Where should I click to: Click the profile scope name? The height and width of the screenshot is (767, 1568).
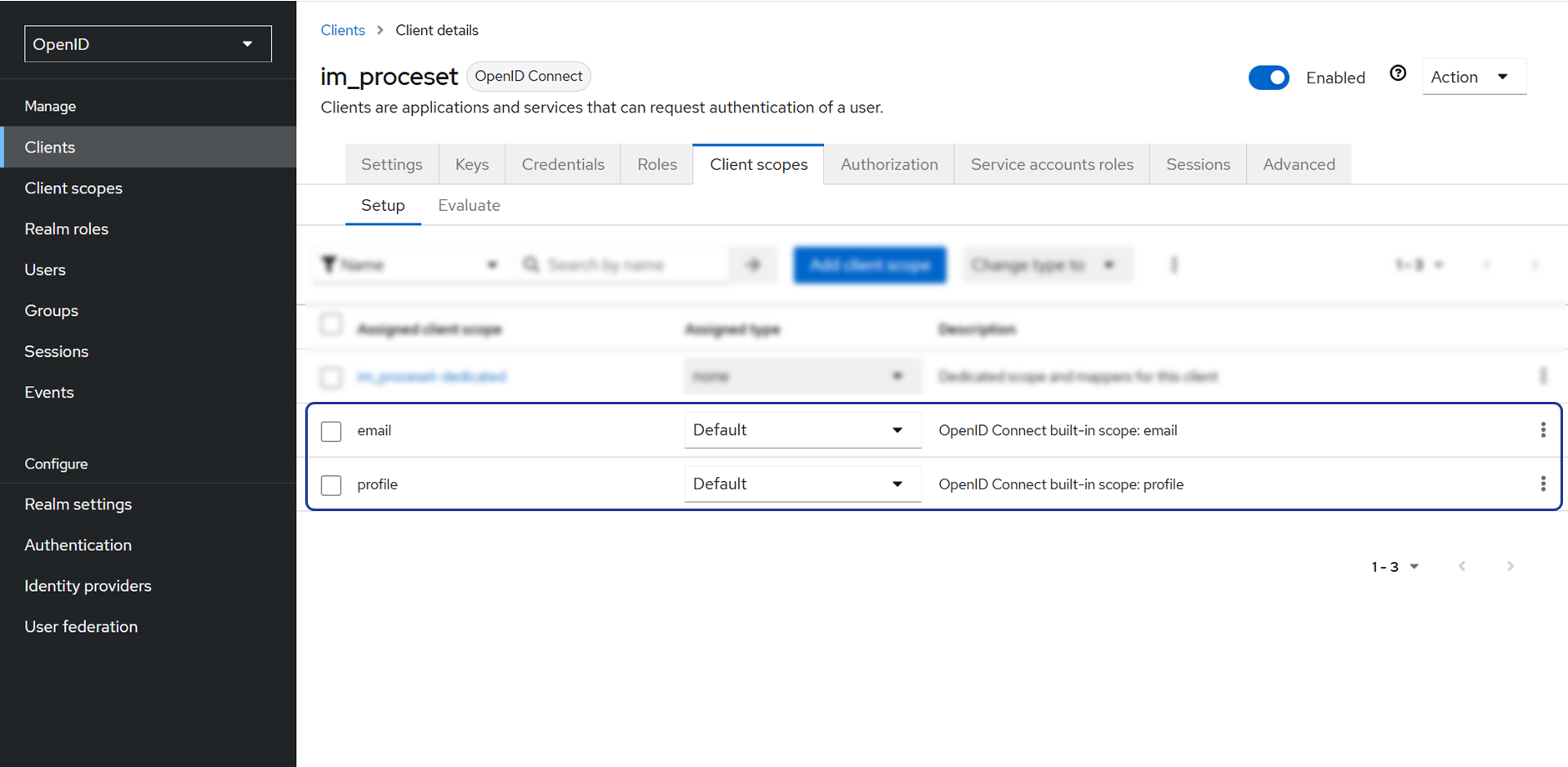(x=377, y=484)
